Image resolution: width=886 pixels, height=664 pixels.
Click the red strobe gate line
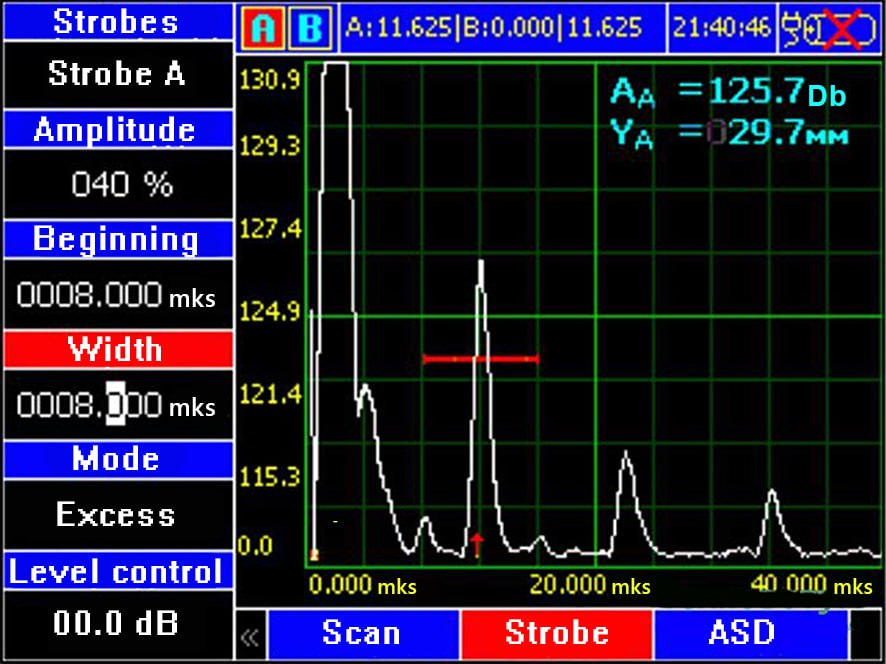point(481,357)
